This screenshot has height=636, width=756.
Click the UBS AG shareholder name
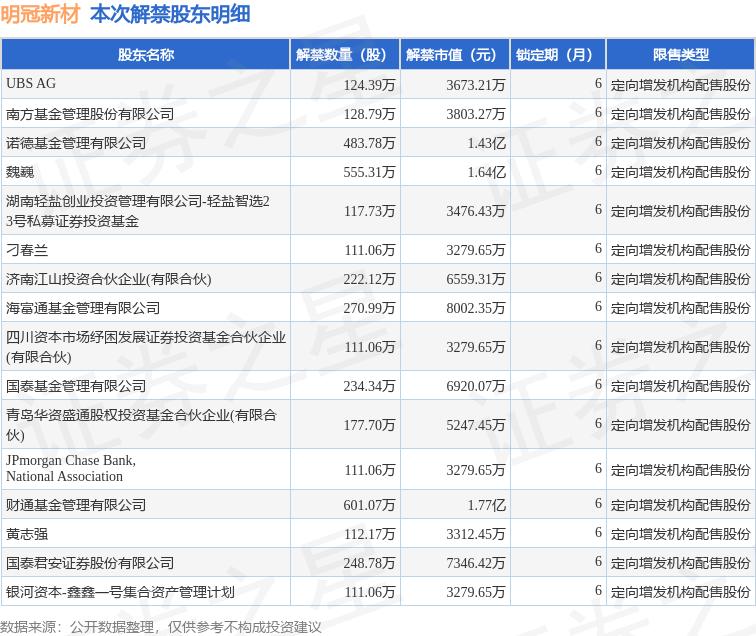(x=31, y=83)
